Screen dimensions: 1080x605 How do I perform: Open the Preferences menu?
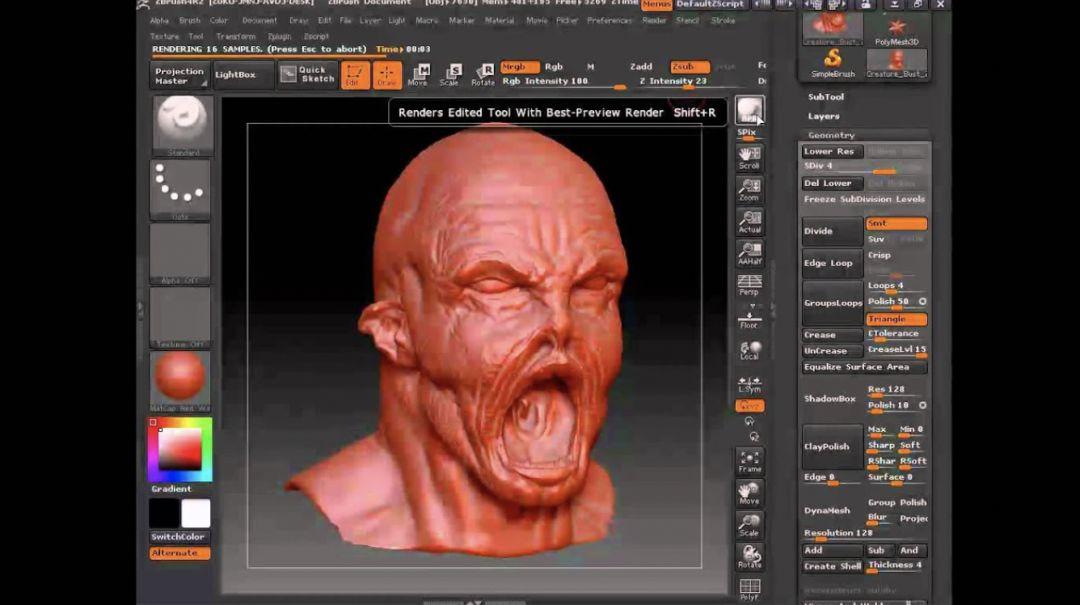coord(610,20)
